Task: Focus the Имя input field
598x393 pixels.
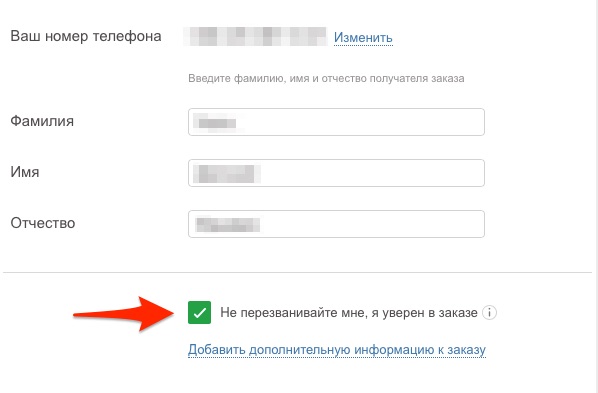Action: [x=336, y=173]
